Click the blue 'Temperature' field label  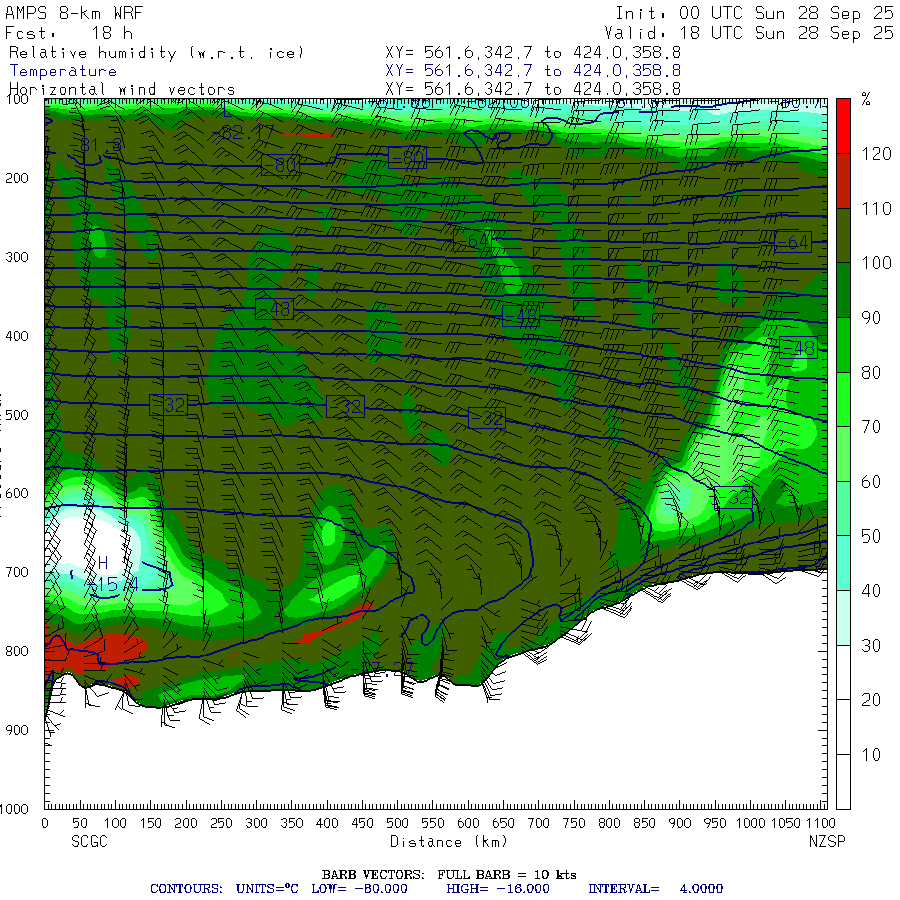[63, 71]
